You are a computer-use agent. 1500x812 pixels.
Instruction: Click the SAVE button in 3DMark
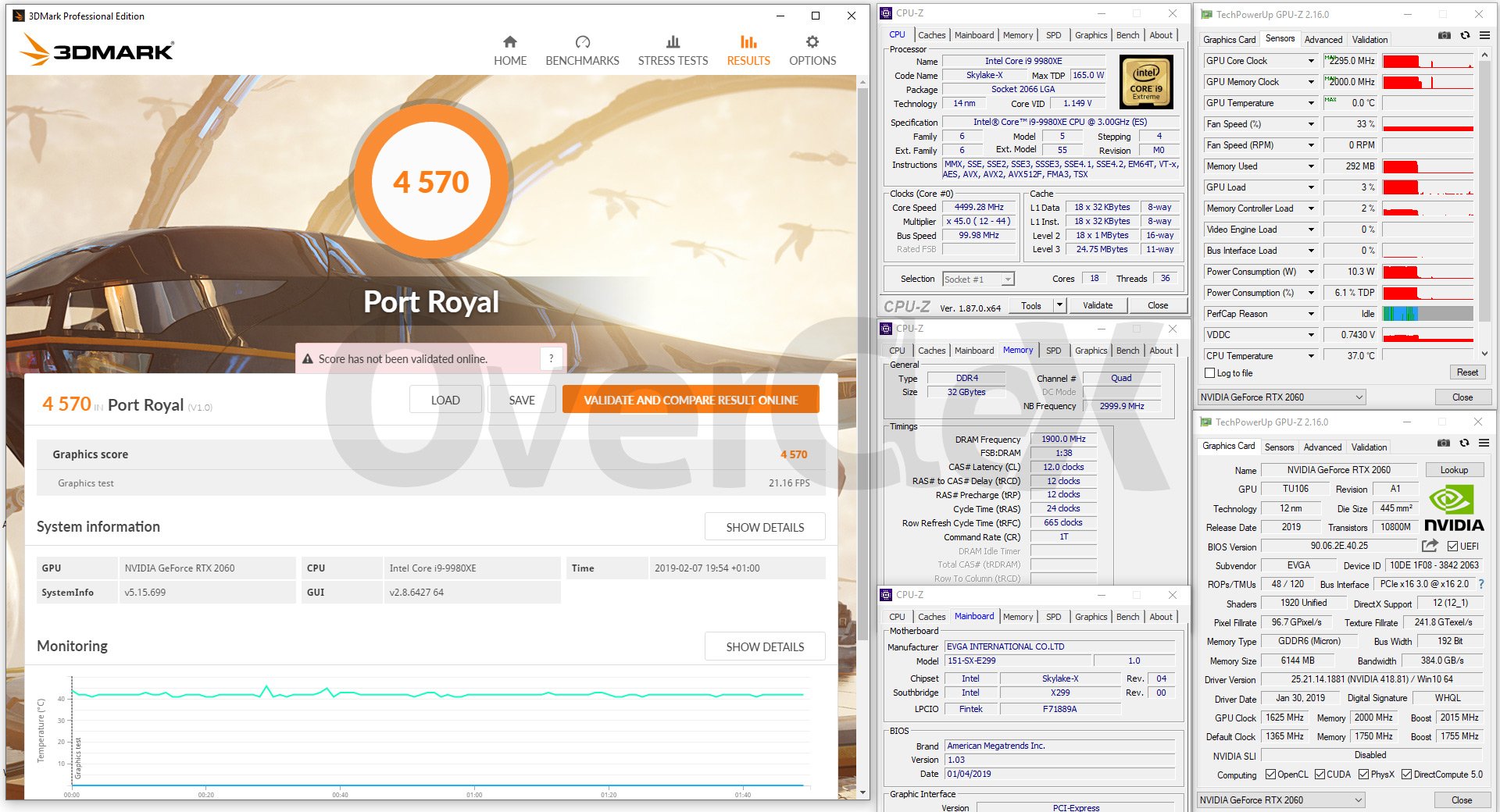(x=522, y=400)
